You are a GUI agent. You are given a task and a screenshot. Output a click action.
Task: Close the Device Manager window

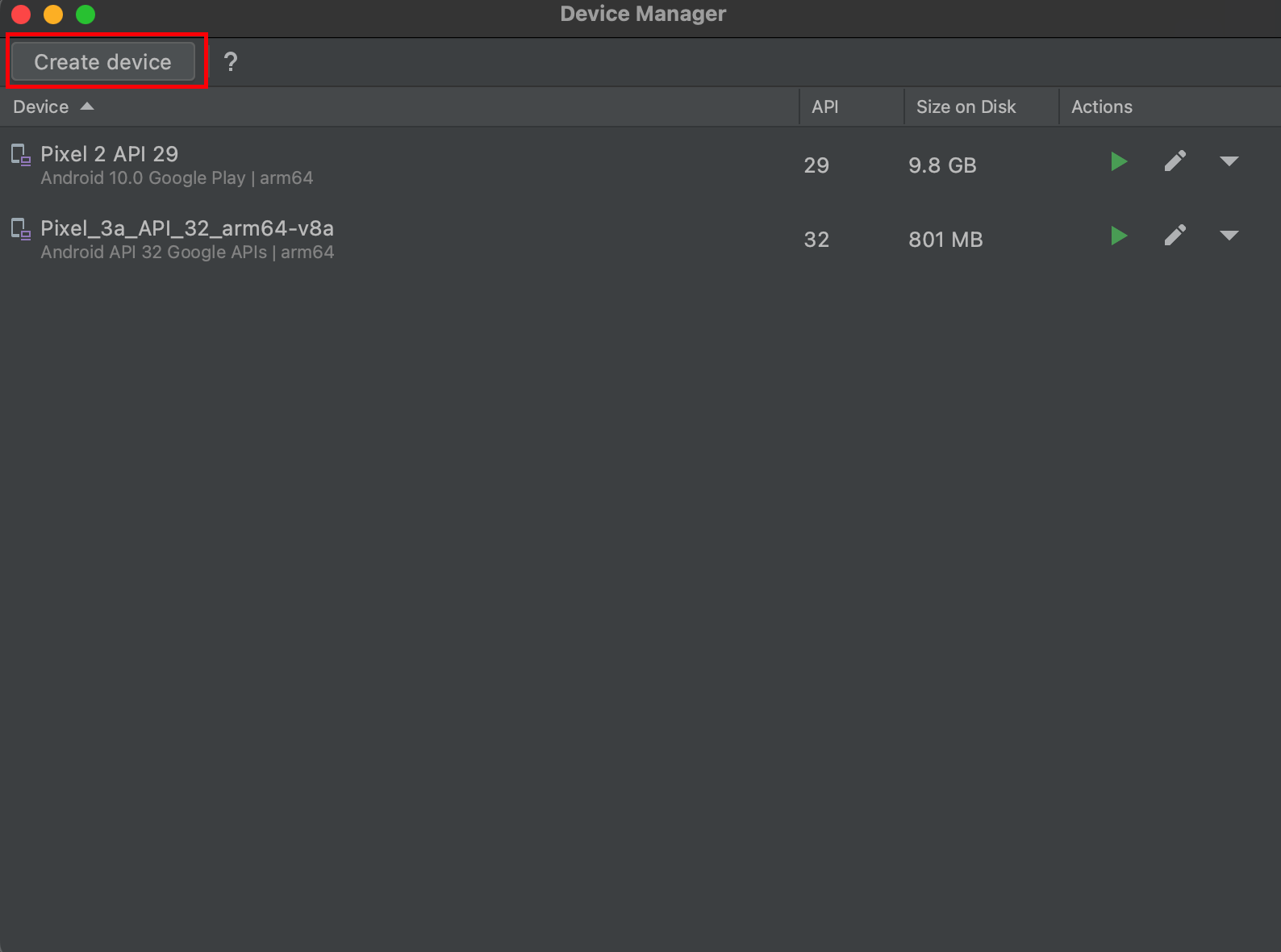click(21, 15)
